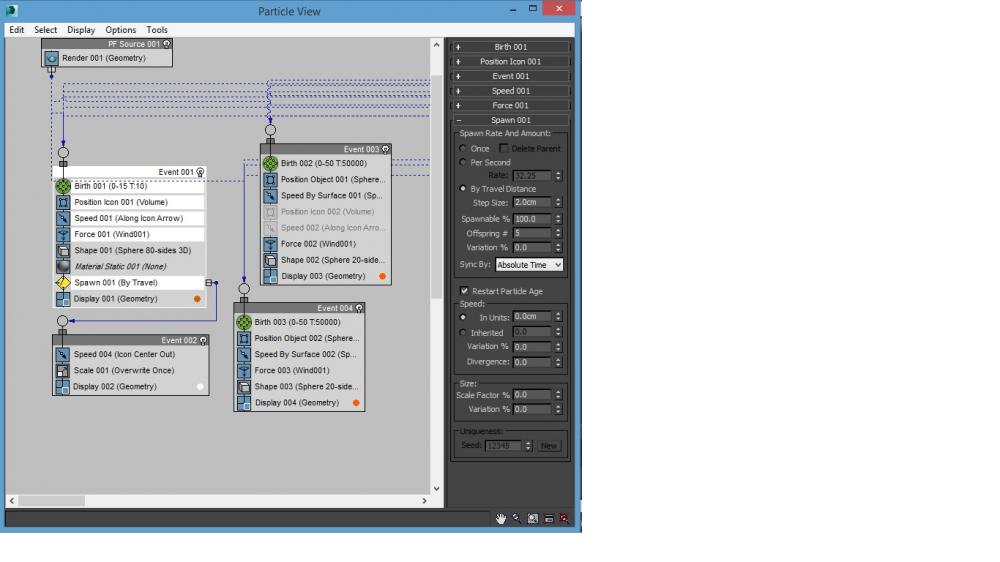Click the Force 001 wind operator icon
Screen dimensions: 1000x562
[63, 234]
